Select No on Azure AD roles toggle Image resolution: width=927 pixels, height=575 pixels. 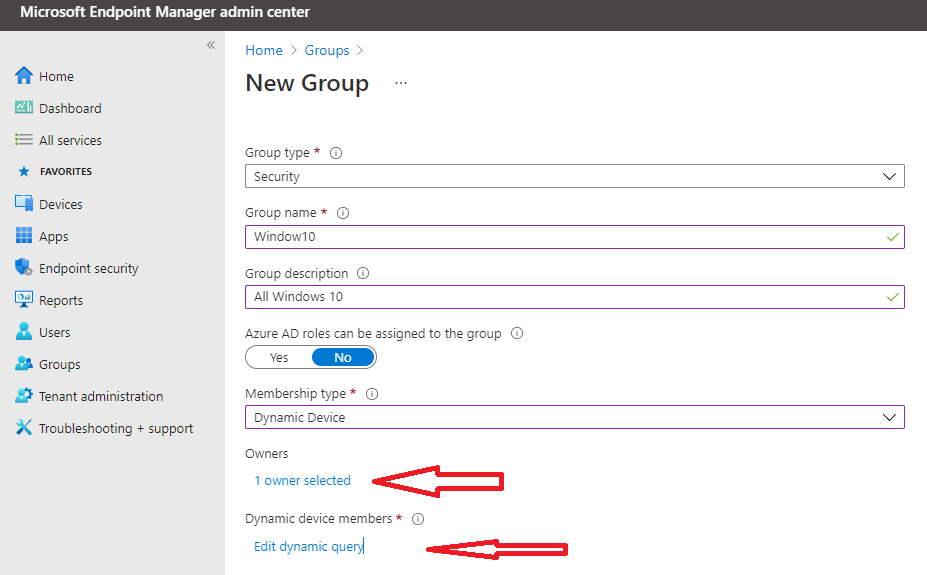343,358
